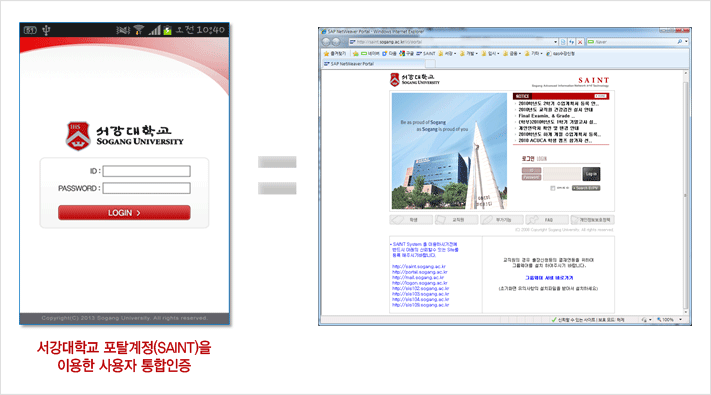Expand the address bar history dropdown
Screen dimensions: 711x395
[555, 42]
